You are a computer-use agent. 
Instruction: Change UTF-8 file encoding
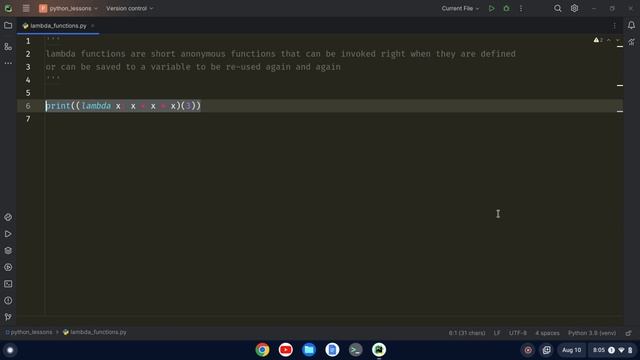tap(518, 333)
